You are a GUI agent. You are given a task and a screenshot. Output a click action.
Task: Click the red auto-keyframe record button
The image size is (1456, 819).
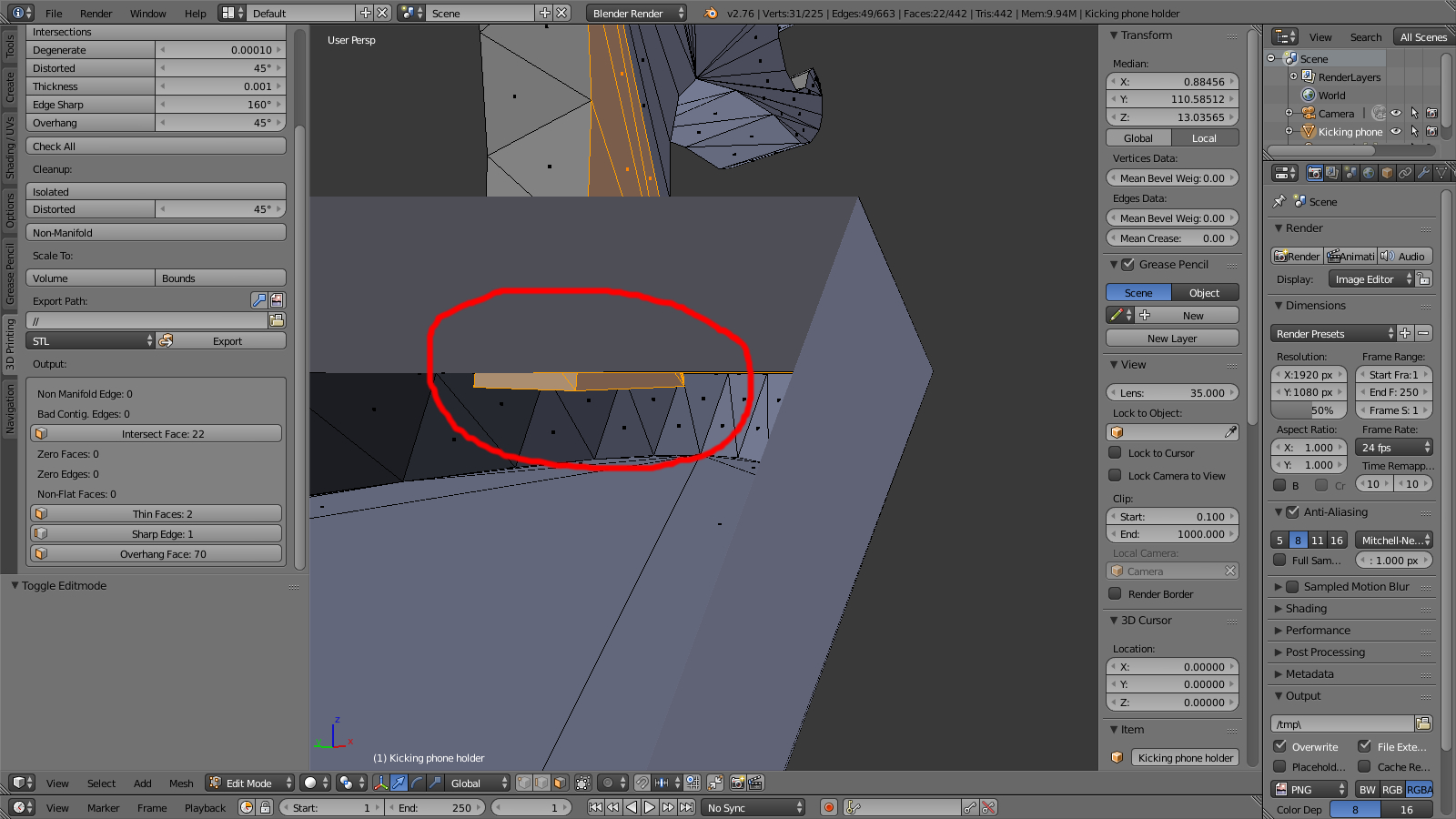829,807
